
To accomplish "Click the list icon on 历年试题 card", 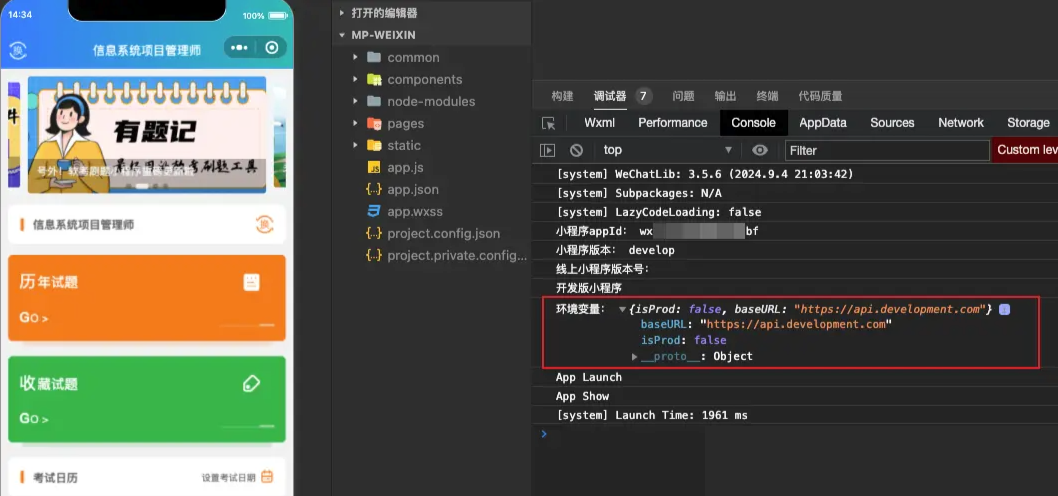I will (252, 283).
